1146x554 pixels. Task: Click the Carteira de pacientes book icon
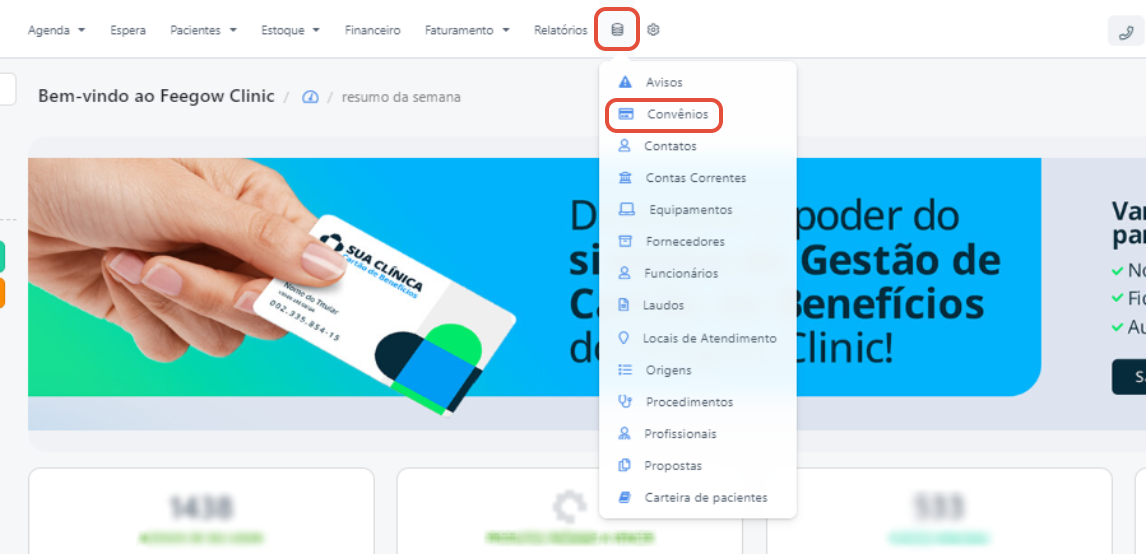click(624, 497)
